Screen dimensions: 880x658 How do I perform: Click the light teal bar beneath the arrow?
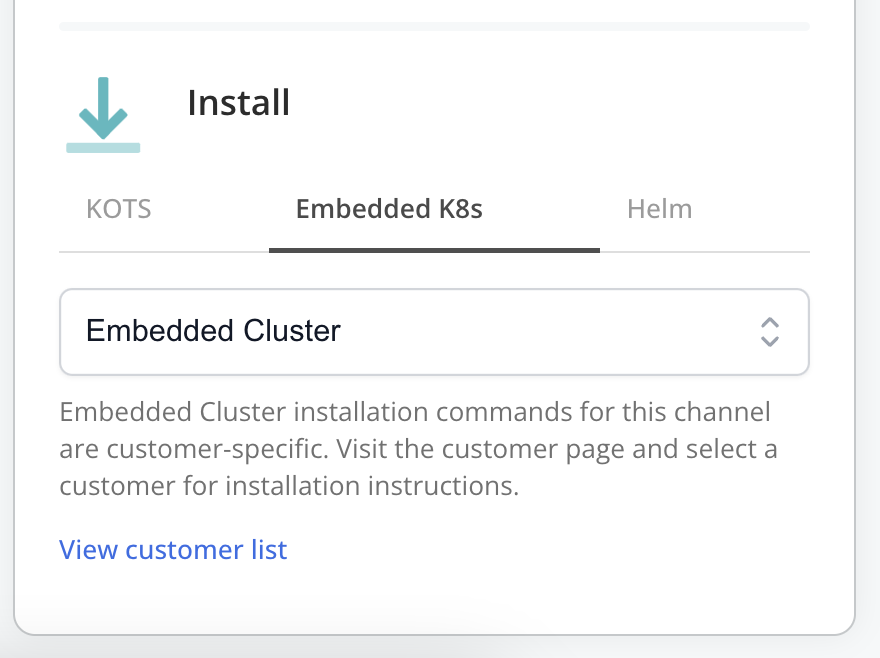(103, 148)
